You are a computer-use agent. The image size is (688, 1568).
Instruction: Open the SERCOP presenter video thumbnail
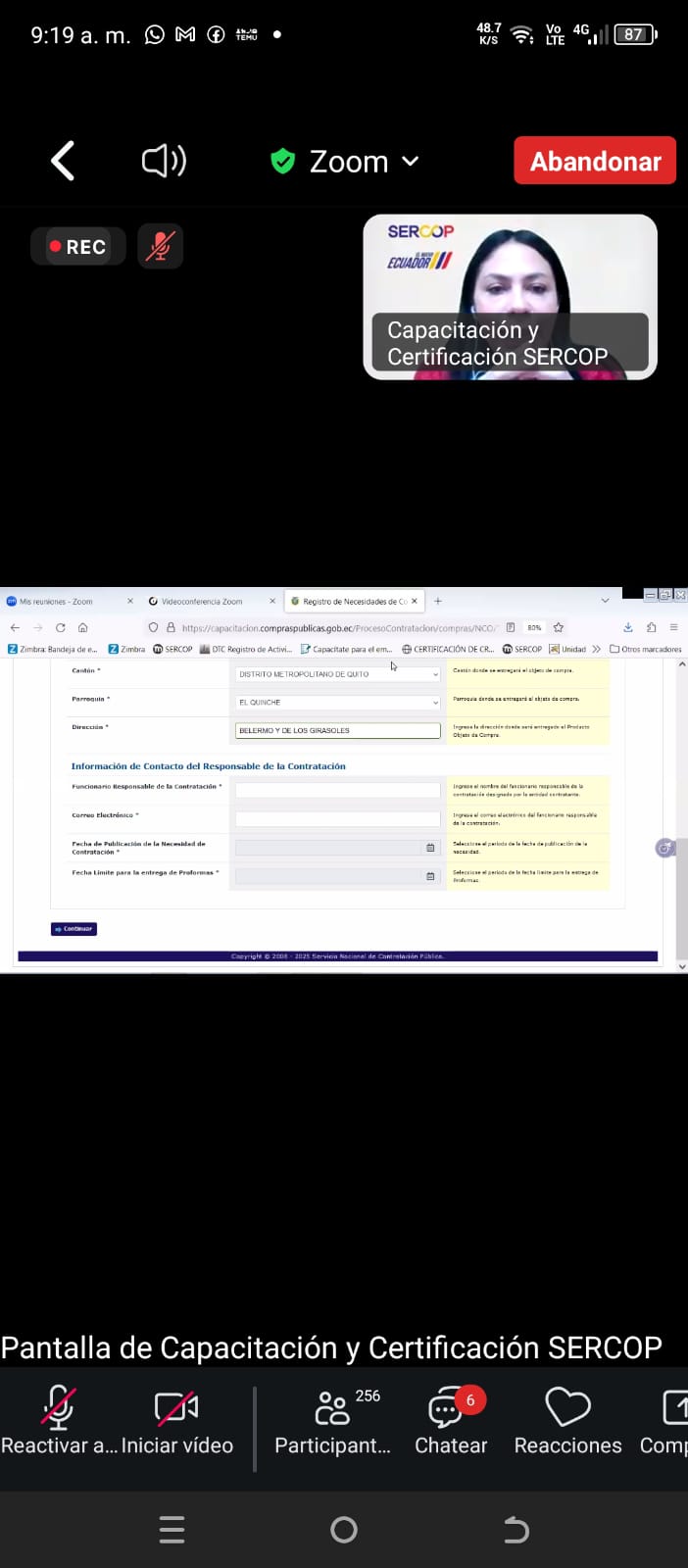(x=510, y=296)
